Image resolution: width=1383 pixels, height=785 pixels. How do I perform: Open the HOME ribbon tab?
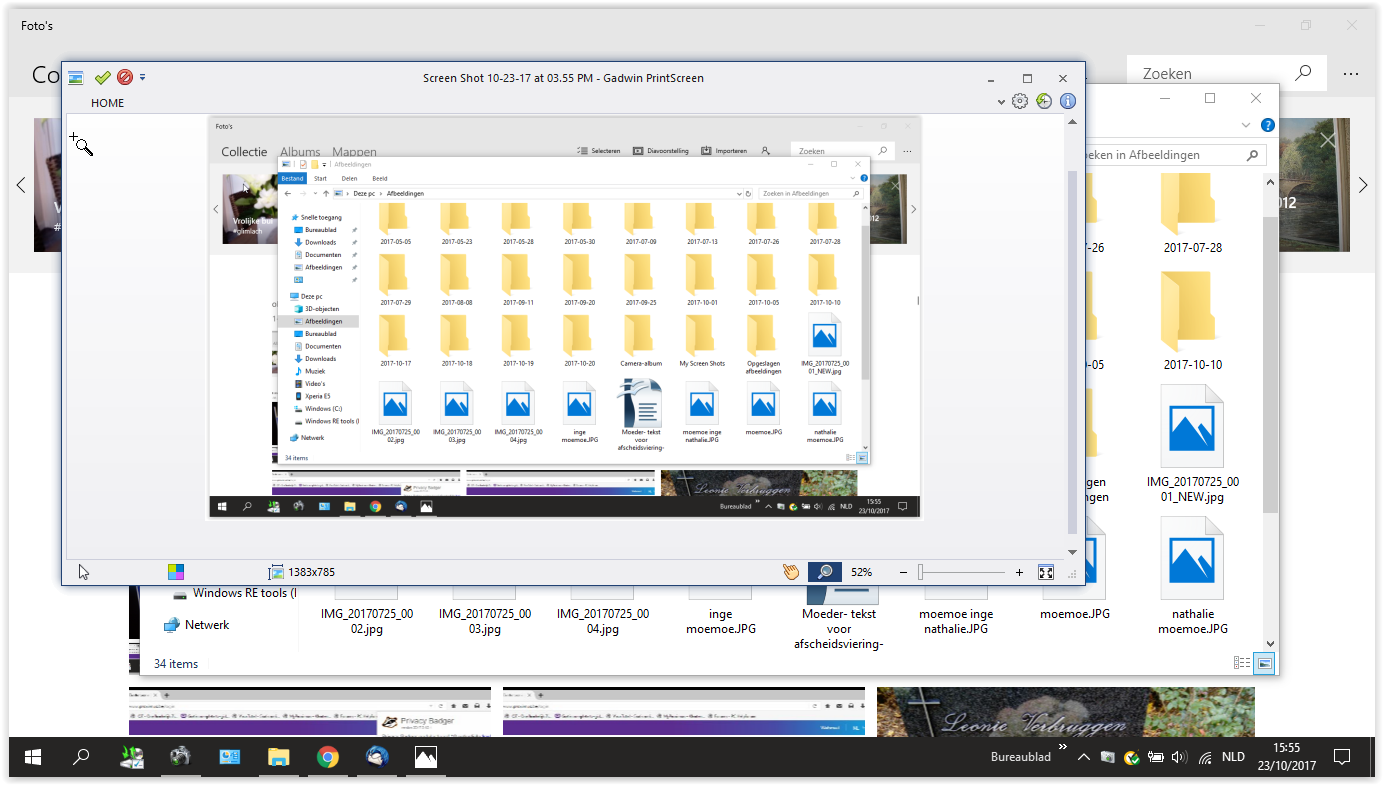click(108, 103)
